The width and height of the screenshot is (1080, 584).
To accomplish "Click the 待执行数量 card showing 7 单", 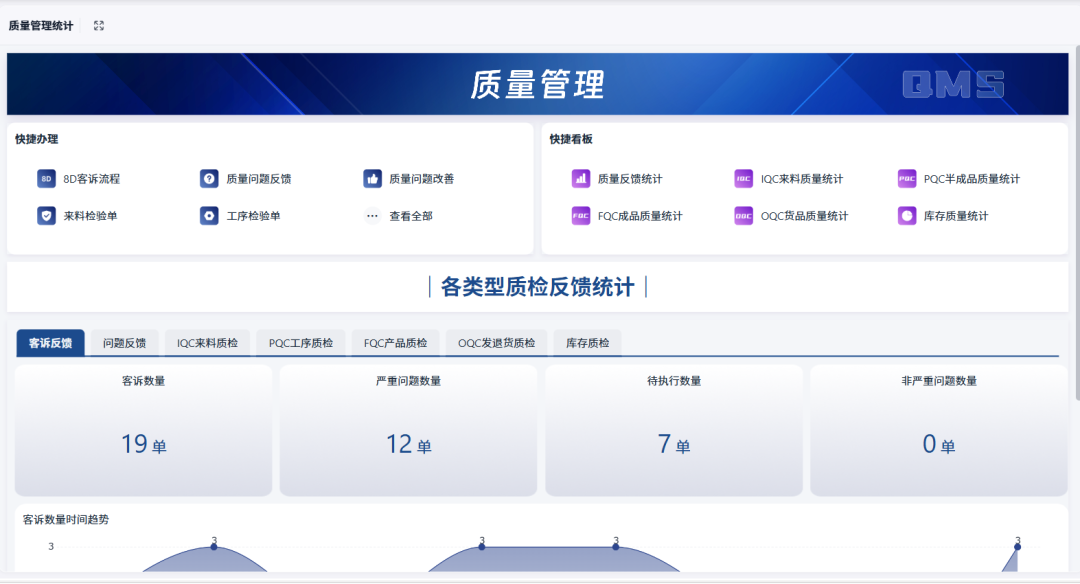I will (674, 430).
